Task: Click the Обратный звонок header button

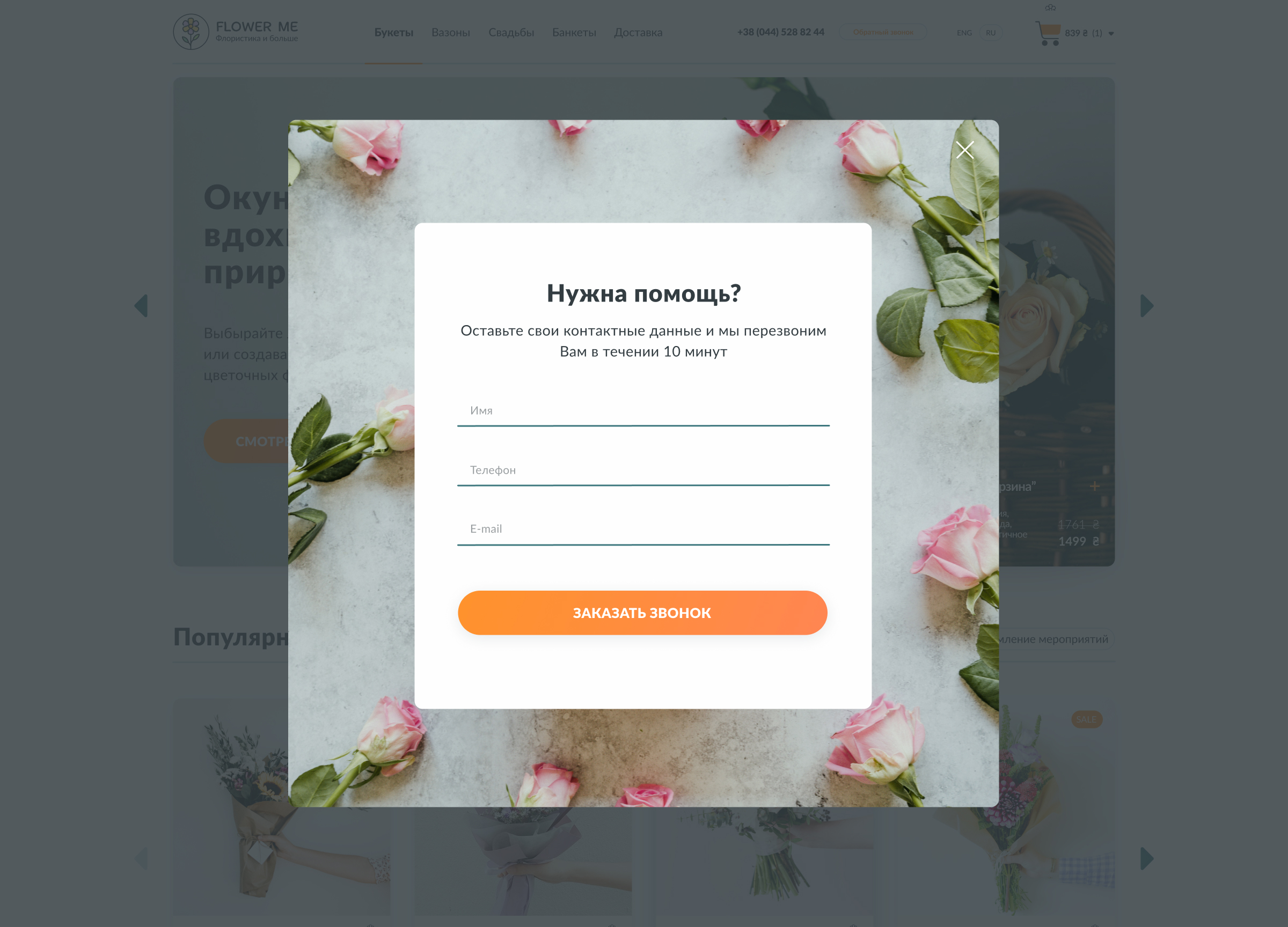Action: point(883,32)
